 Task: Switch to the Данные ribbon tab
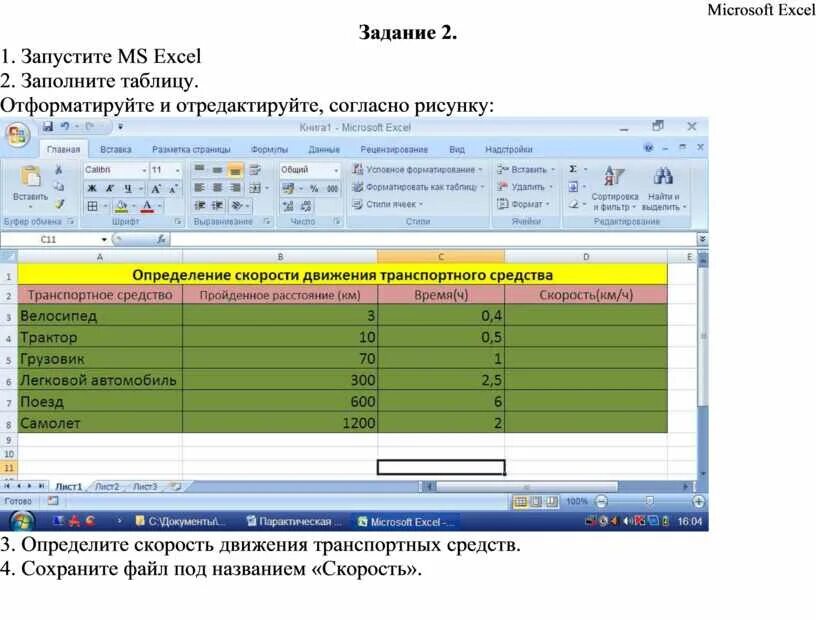click(x=324, y=149)
